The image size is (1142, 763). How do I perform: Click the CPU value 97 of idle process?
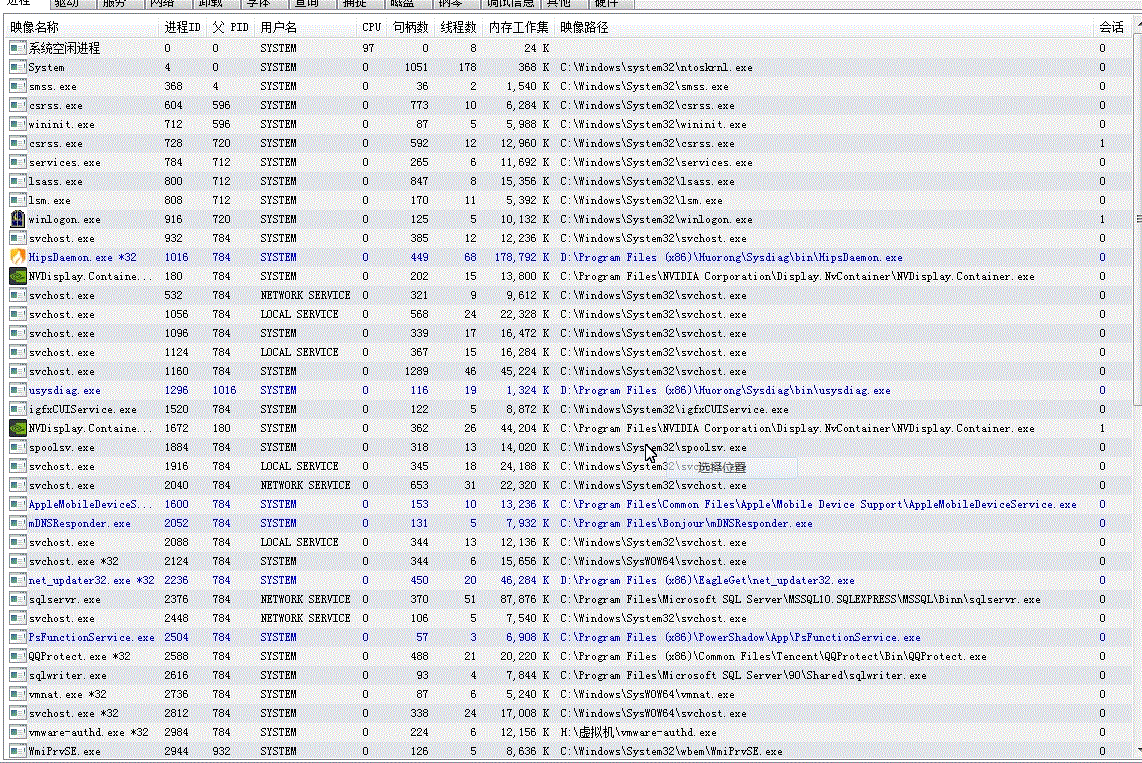click(369, 48)
